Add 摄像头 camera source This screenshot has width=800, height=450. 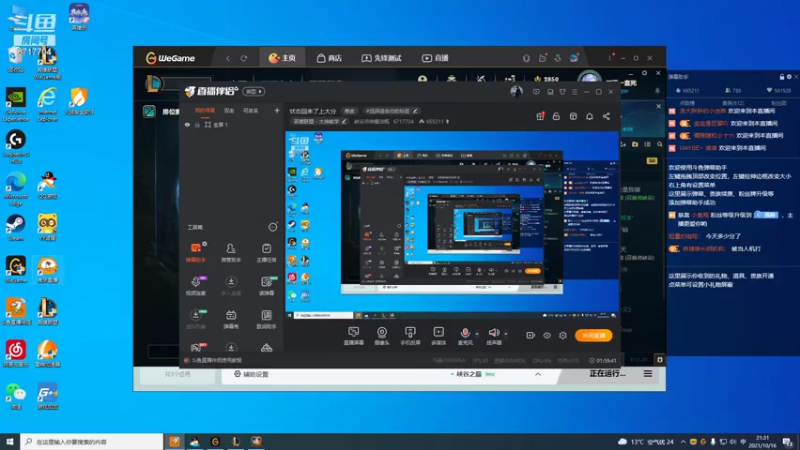coord(382,336)
